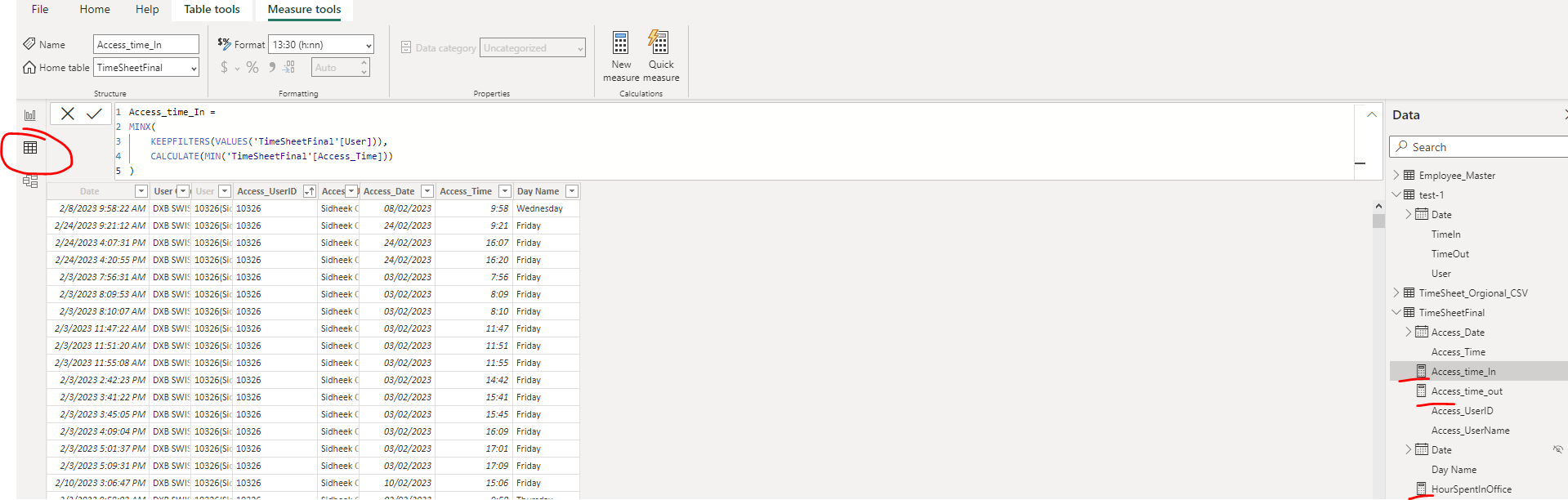Select Access_UserName field
The width and height of the screenshot is (1568, 500).
pyautogui.click(x=1470, y=431)
